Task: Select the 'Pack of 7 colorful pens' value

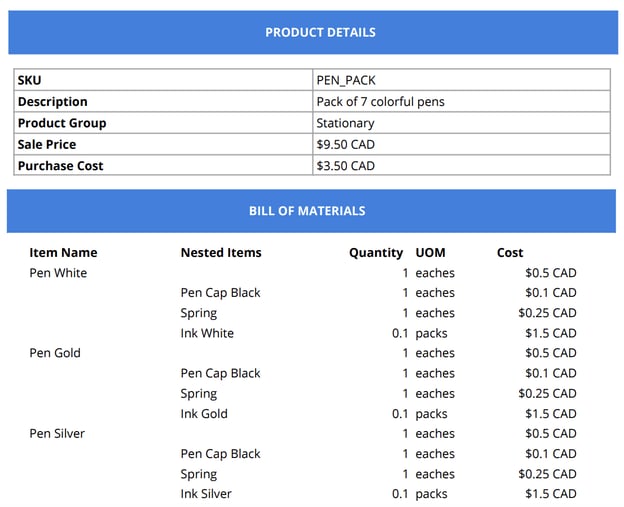Action: 380,102
